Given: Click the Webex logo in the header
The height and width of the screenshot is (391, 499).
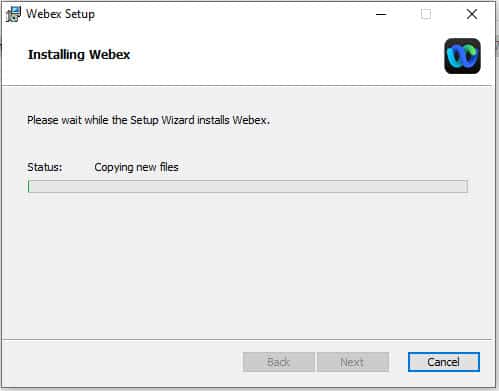Looking at the screenshot, I should [x=462, y=56].
